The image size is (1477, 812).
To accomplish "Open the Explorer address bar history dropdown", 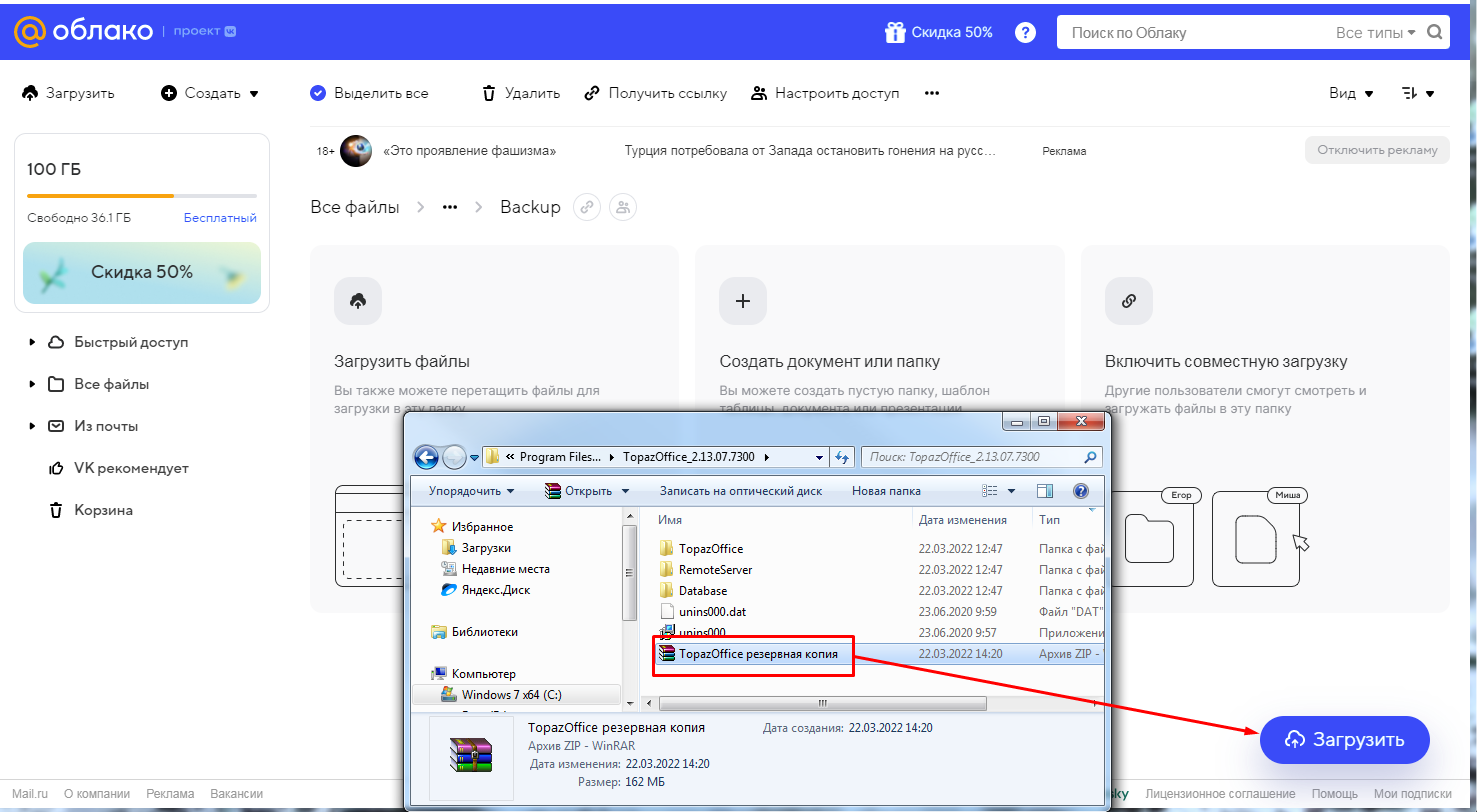I will click(819, 457).
